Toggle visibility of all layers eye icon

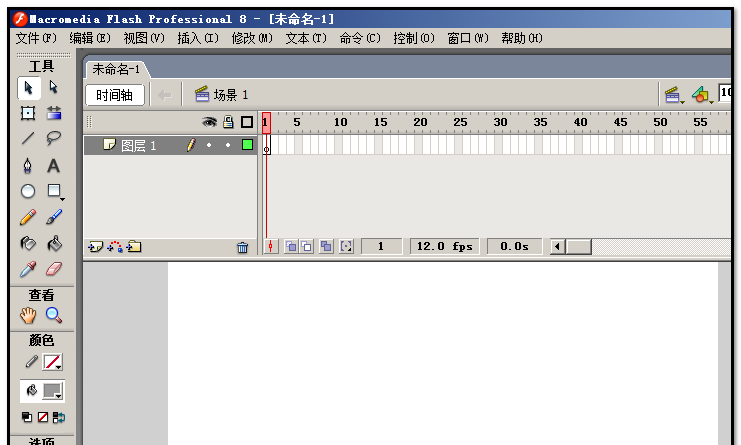[x=209, y=122]
